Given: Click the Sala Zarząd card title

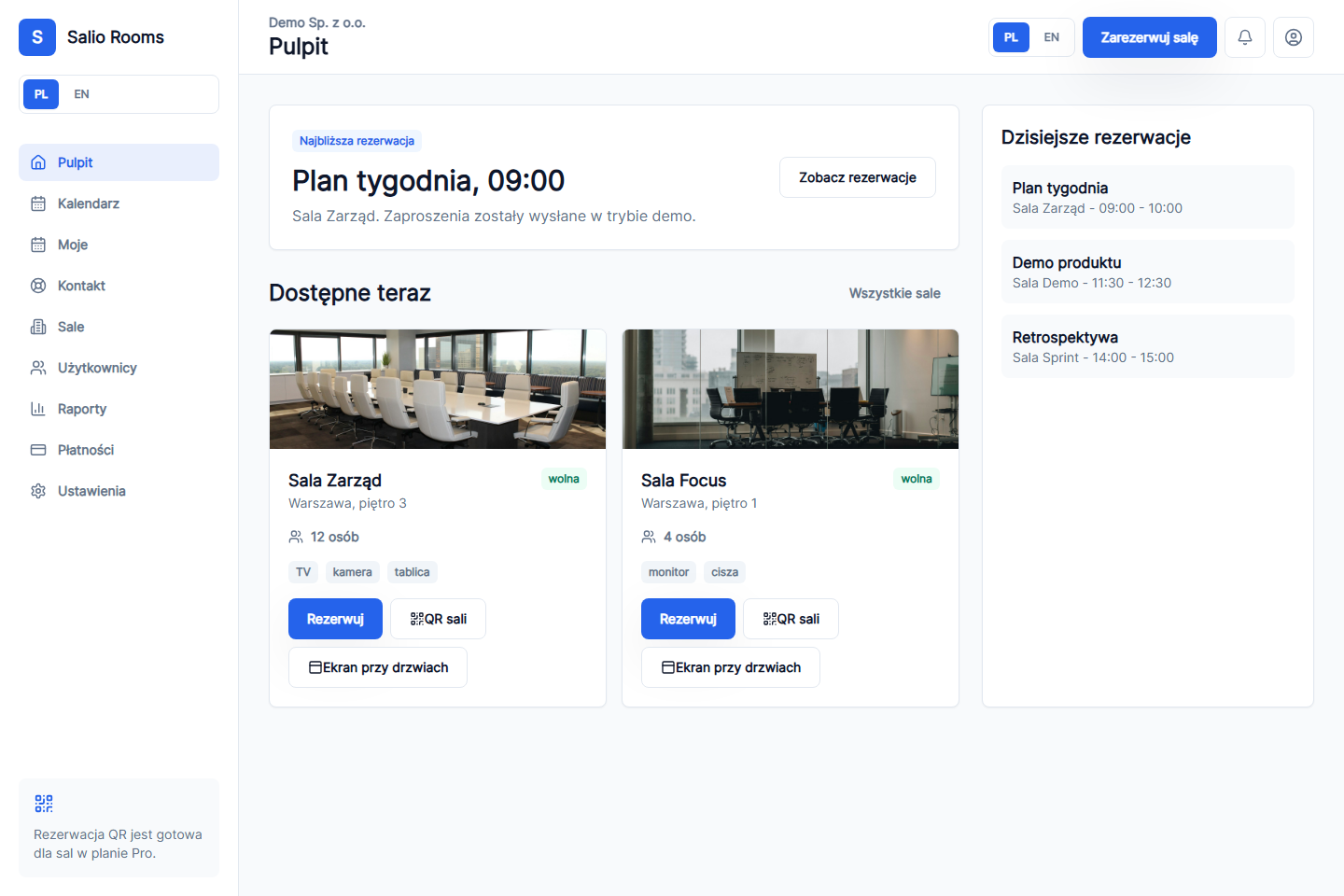Looking at the screenshot, I should pos(335,481).
